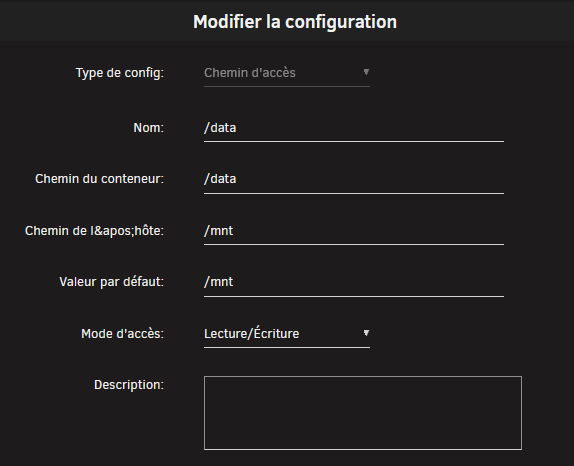This screenshot has height=466, width=574.
Task: Click the /data text in the Nom field
Action: tap(220, 128)
